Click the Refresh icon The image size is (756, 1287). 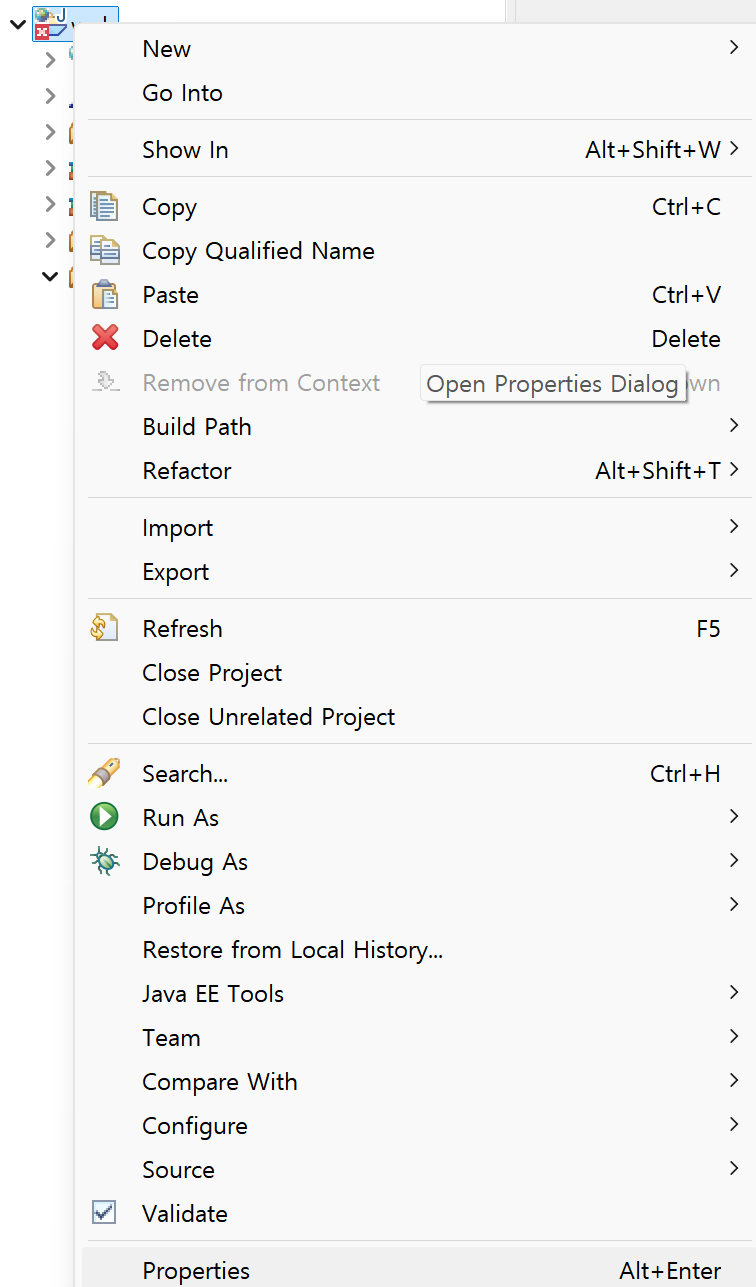104,629
